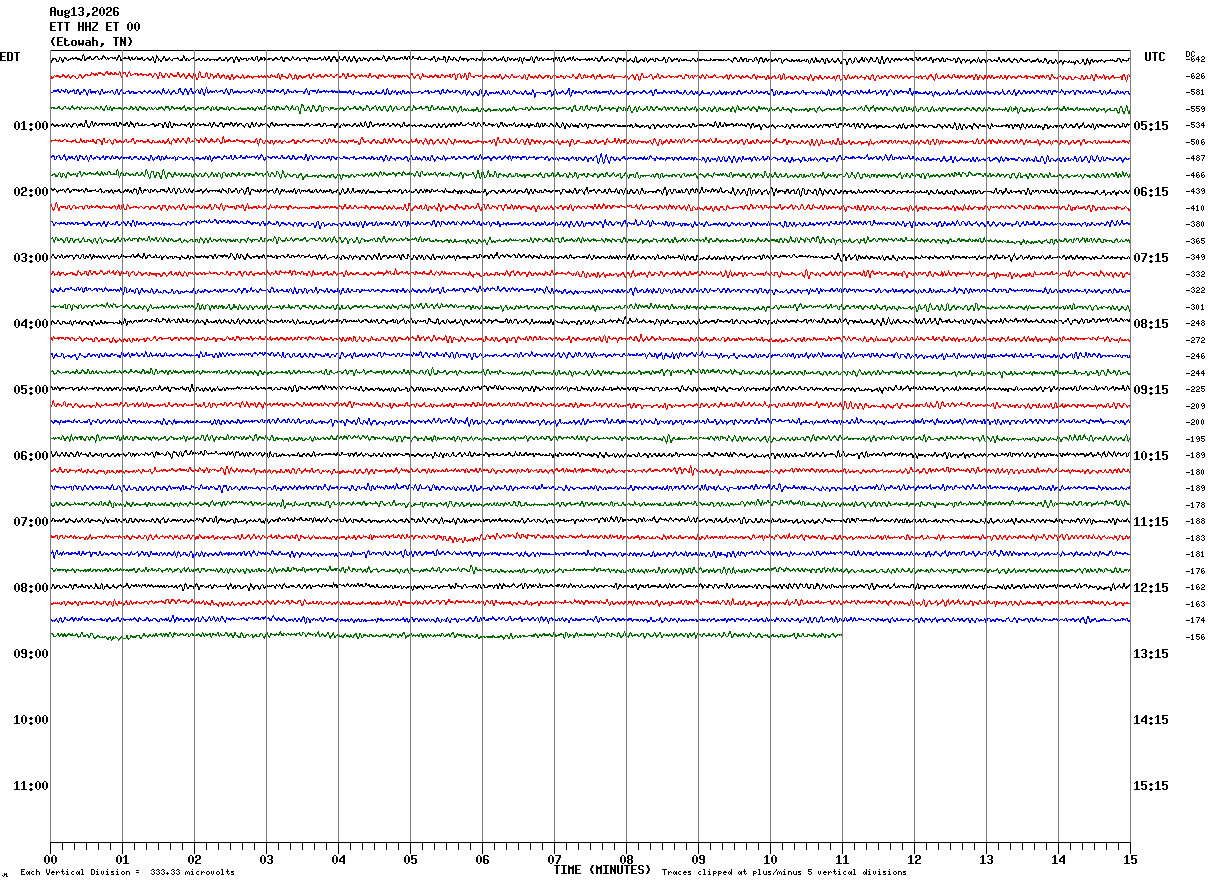Screen dimensions: 1210x886
Task: Select the EDT time label '03:00'
Action: point(31,258)
